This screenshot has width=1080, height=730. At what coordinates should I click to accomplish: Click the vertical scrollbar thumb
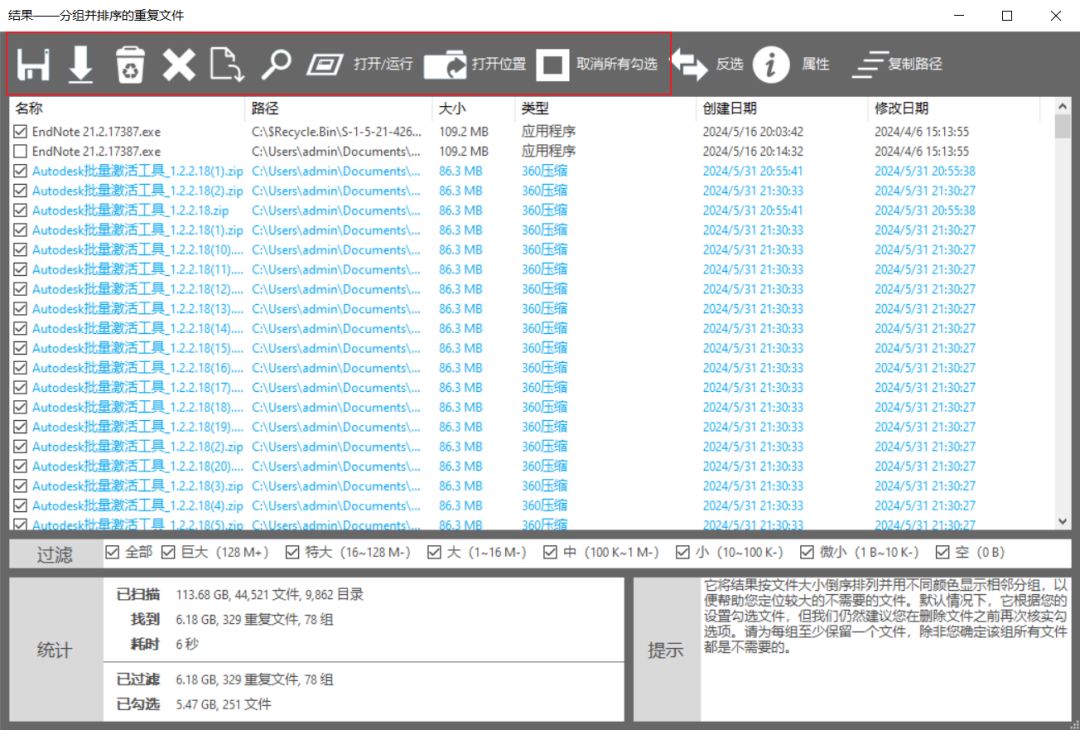click(1062, 127)
